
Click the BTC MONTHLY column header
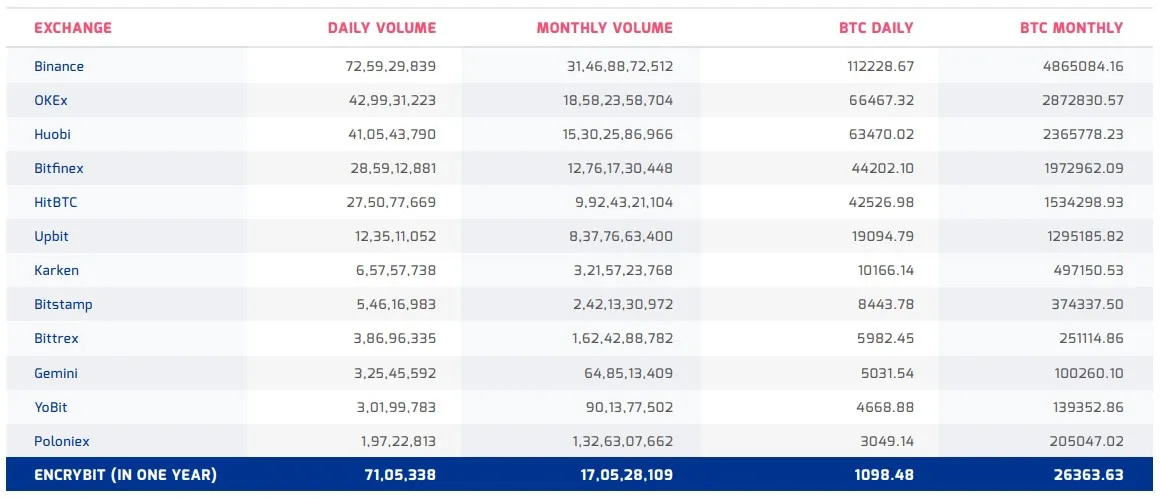1071,28
